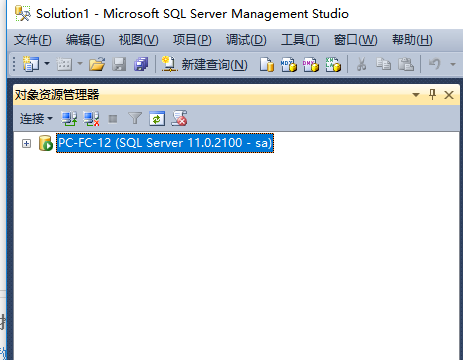Open the New Project dropdown arrow
The image size is (463, 360).
[x=47, y=63]
